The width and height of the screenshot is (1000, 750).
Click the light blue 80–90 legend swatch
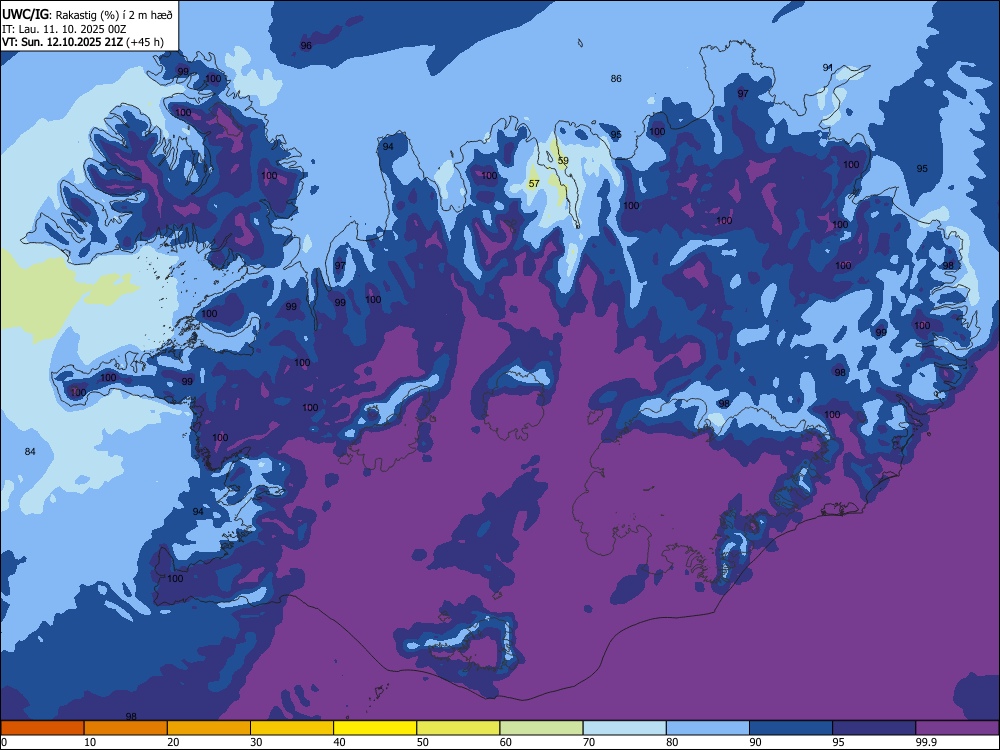708,728
